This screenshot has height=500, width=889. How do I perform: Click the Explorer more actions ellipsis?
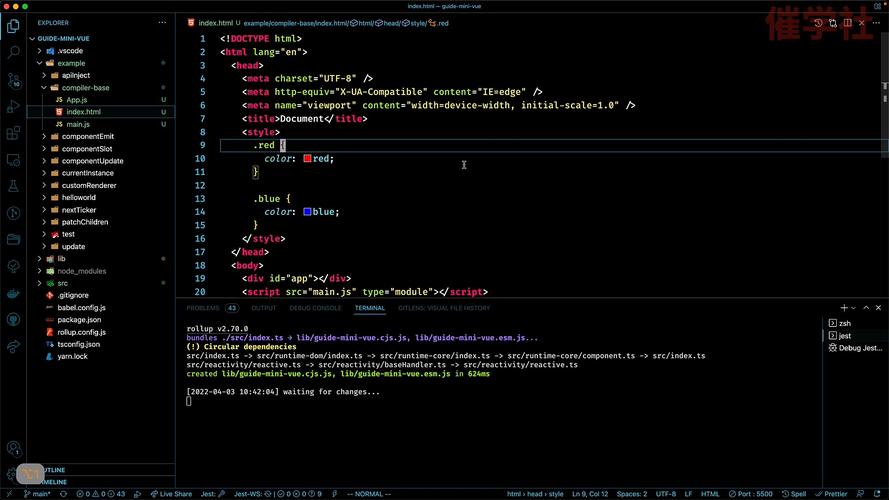(163, 23)
